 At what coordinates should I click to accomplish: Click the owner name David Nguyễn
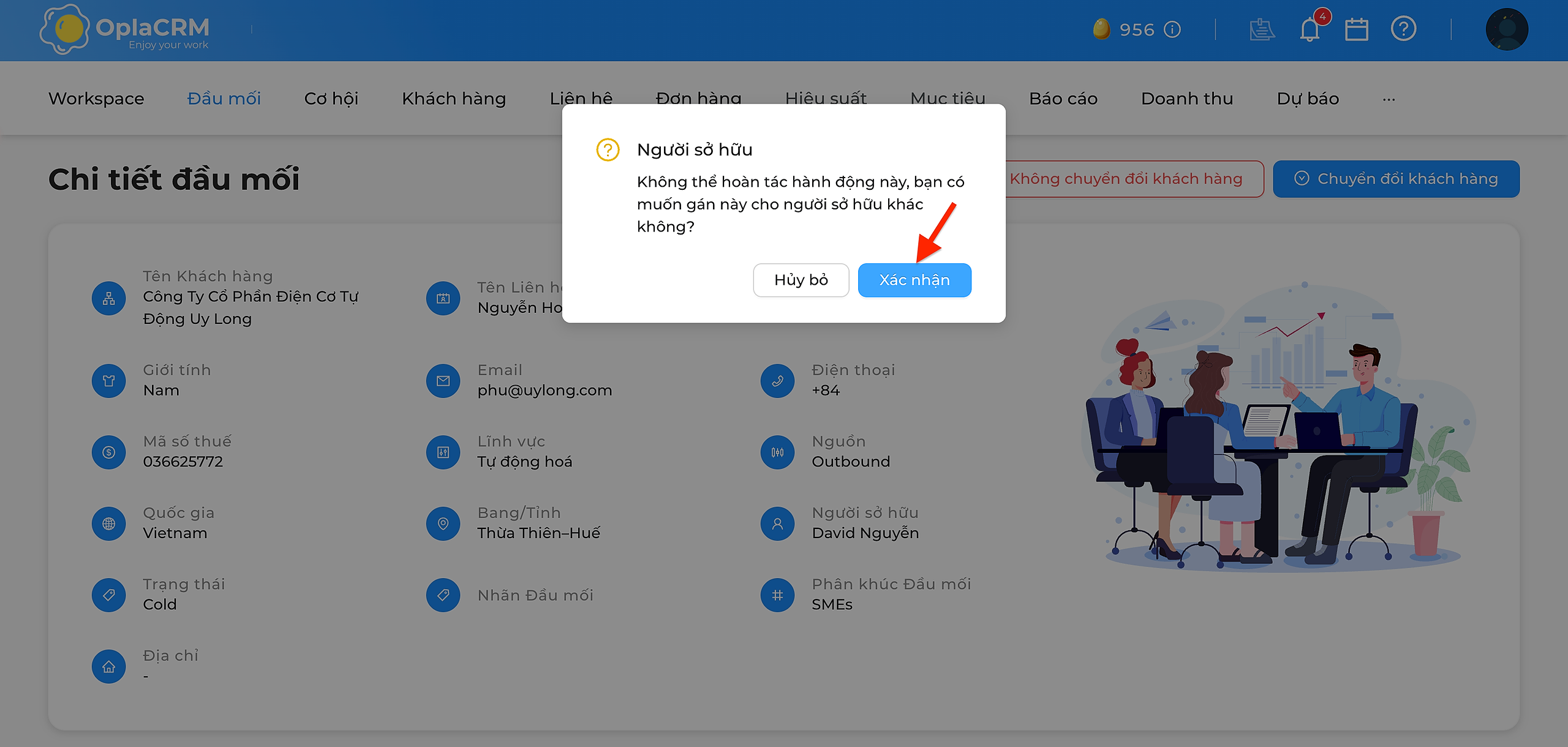[x=865, y=533]
